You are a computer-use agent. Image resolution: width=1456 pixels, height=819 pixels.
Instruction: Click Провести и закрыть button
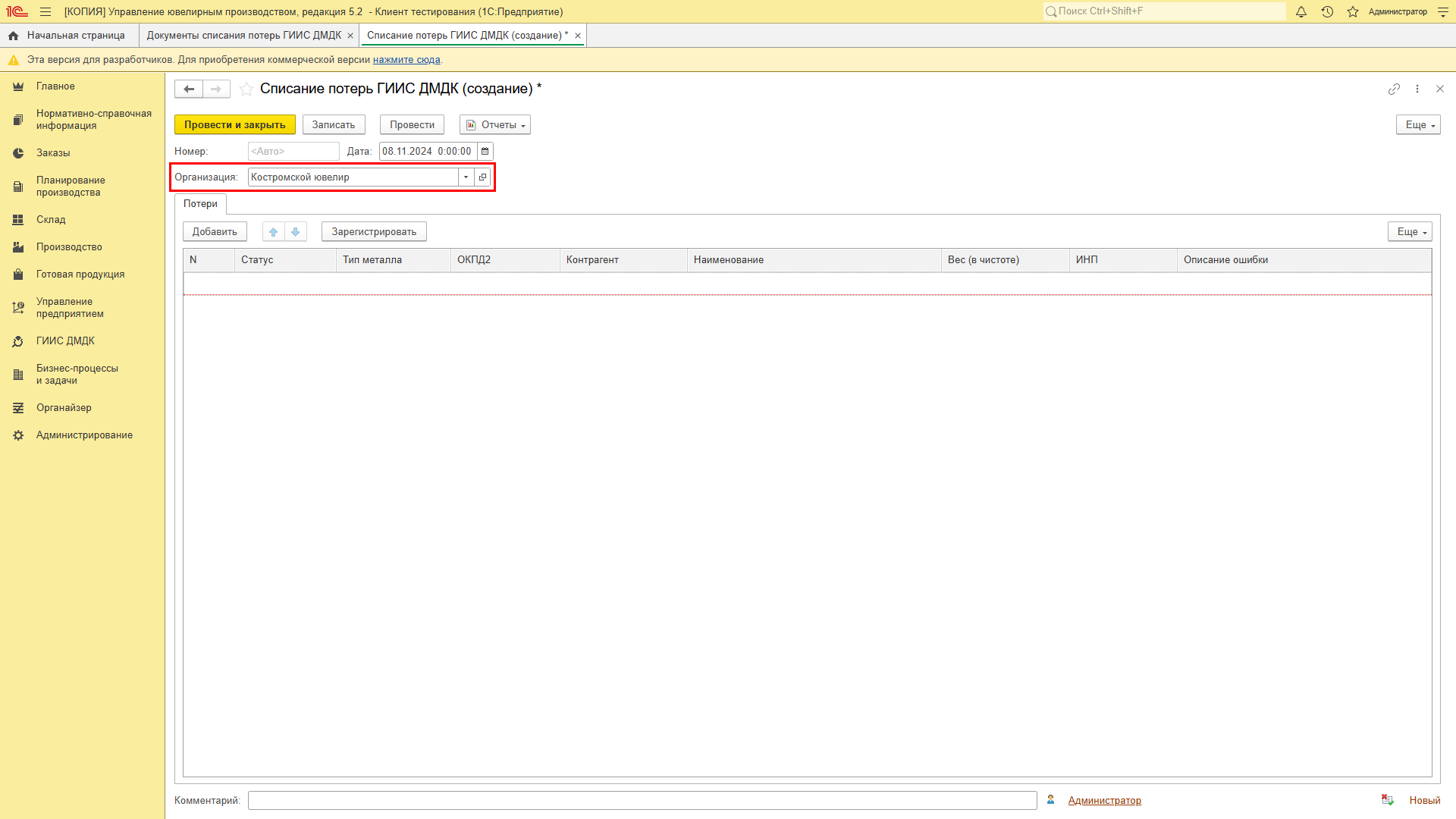[235, 124]
